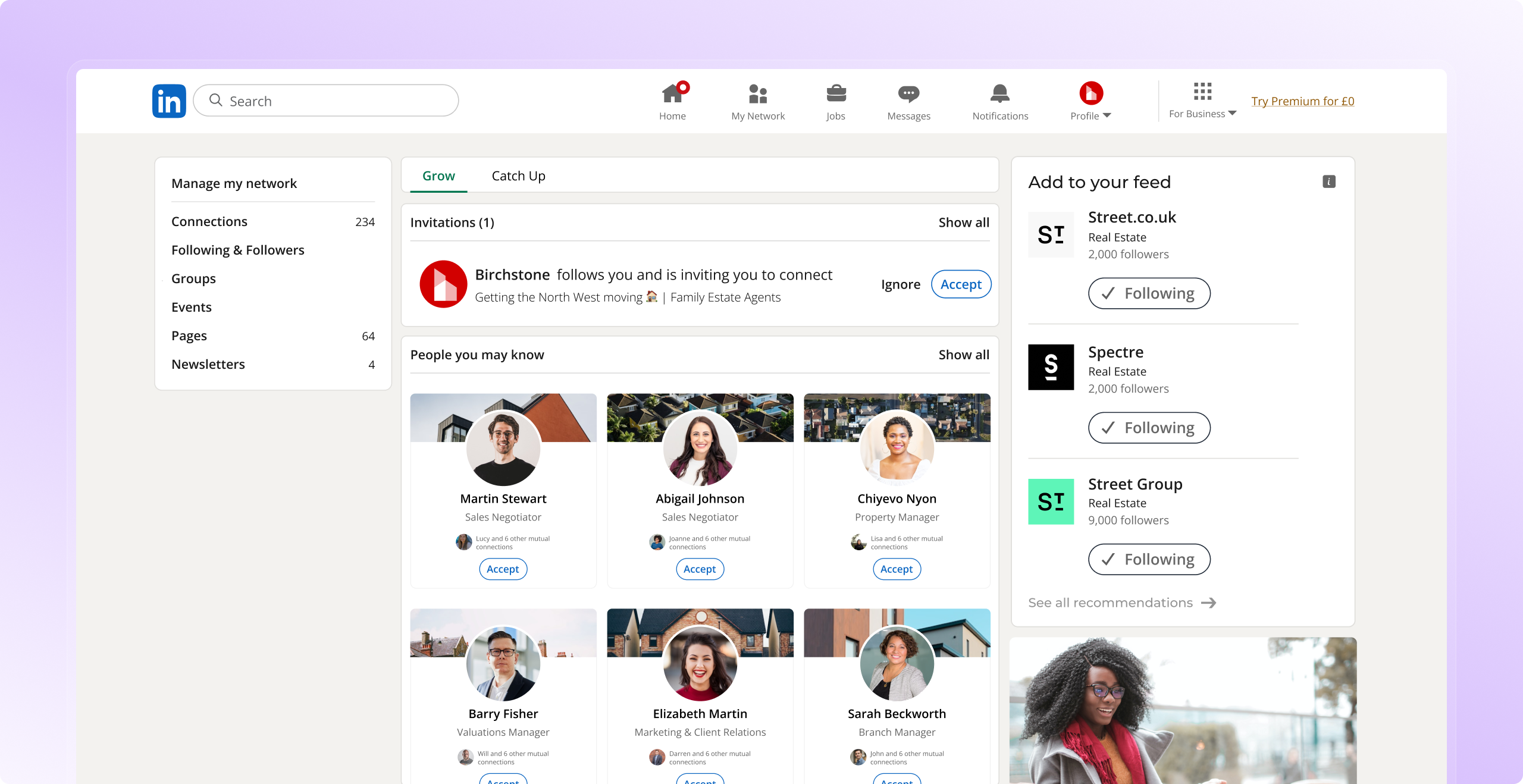Click the Street.co.uk company name

[x=1132, y=217]
